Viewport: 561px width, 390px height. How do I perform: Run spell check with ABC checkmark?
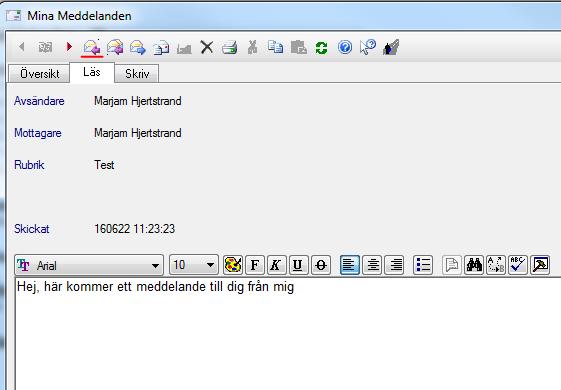(518, 265)
